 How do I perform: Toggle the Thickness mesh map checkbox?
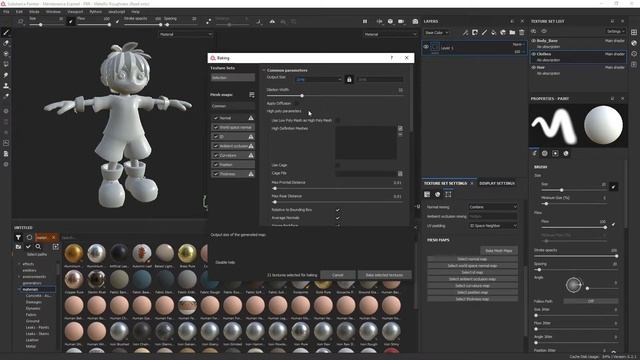point(216,174)
